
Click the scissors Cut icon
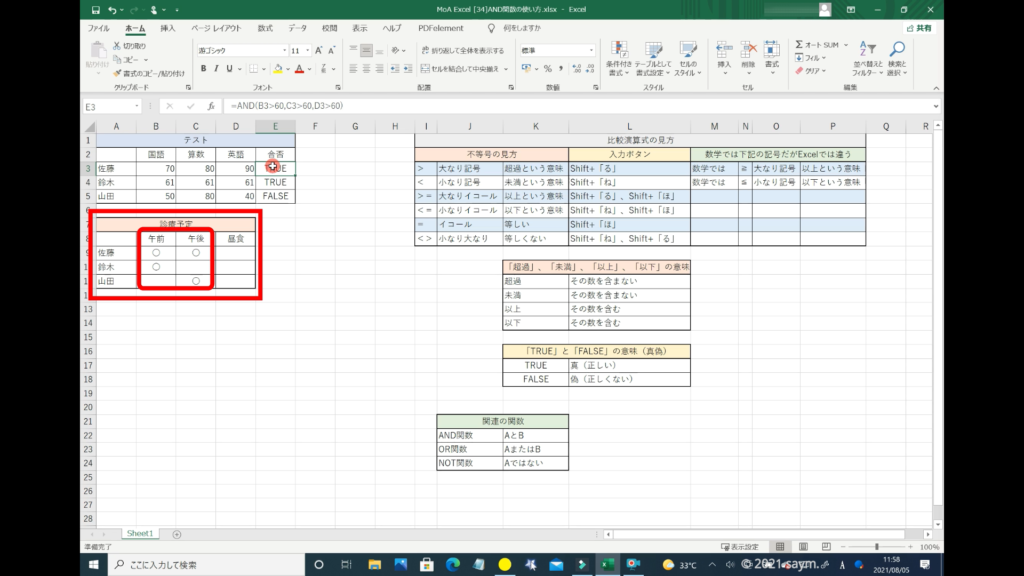[118, 46]
